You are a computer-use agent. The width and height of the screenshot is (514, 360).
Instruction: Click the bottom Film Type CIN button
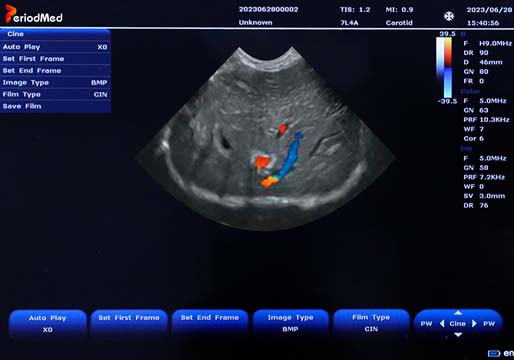371,323
